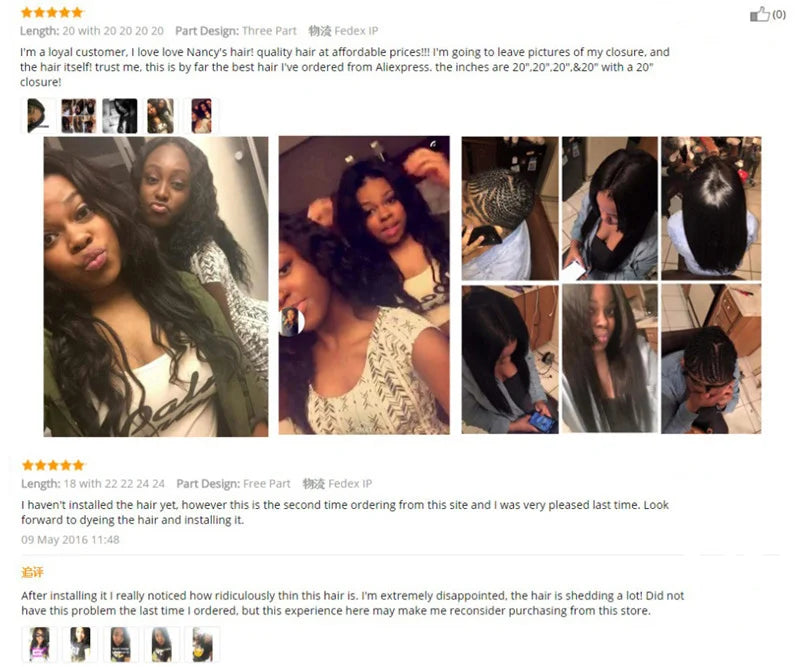Click the five-star rating of second review
The image size is (800, 667).
[x=53, y=465]
